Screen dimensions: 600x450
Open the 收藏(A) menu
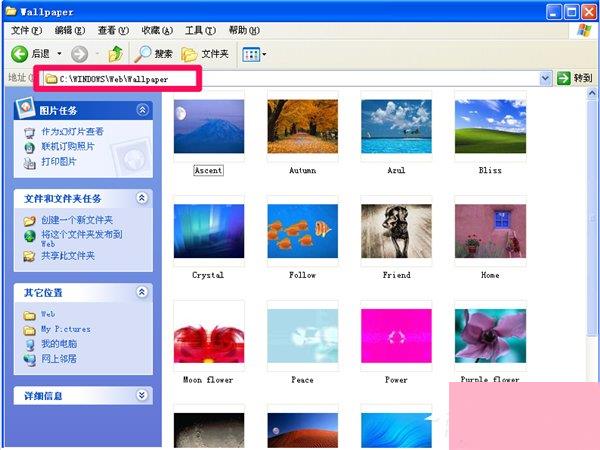157,30
